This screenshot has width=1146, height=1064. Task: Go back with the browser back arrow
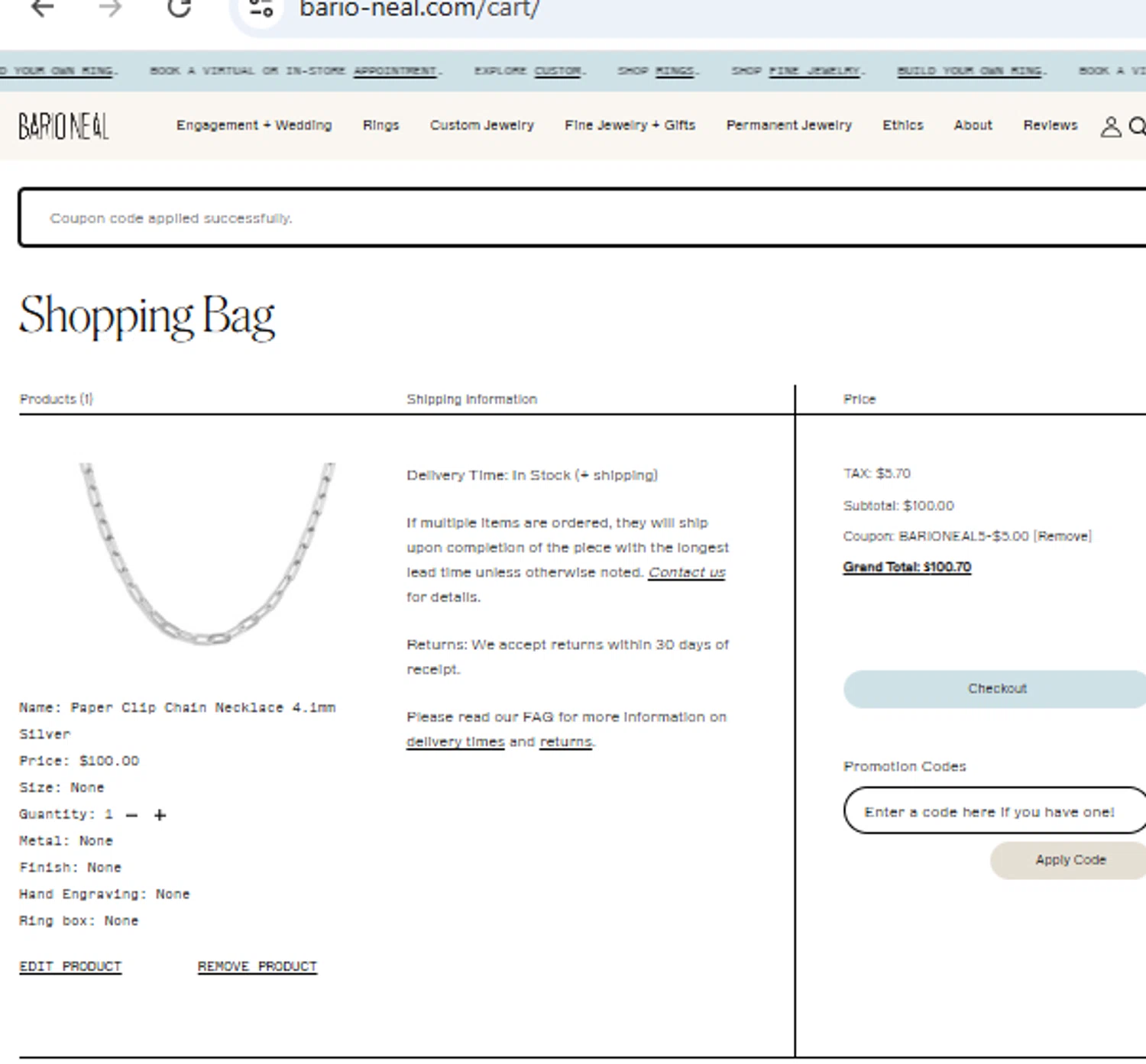click(43, 8)
